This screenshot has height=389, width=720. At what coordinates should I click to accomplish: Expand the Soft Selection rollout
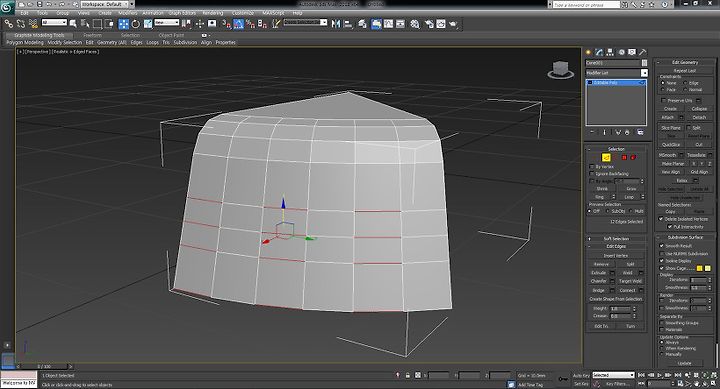tap(616, 238)
